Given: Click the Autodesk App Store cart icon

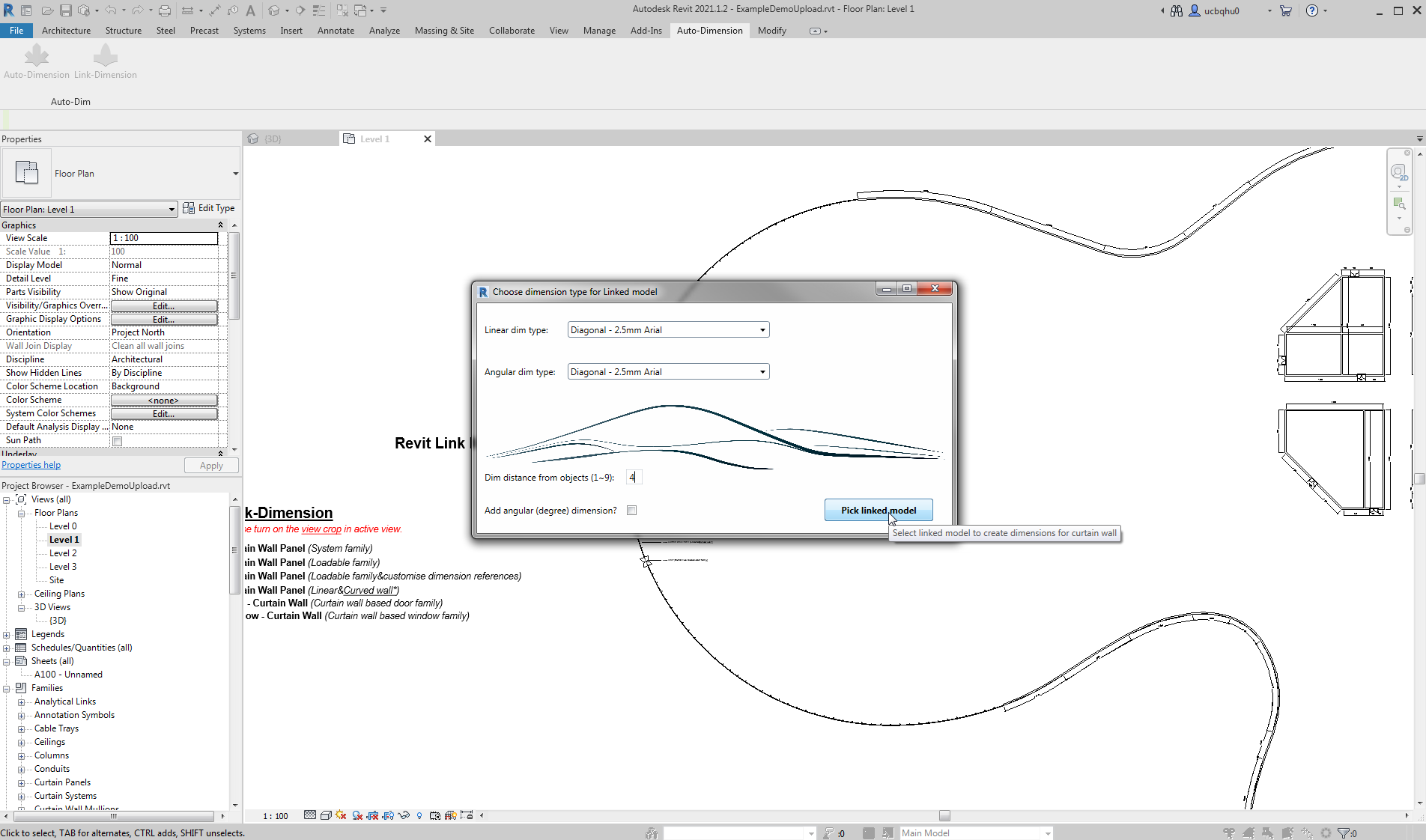Looking at the screenshot, I should click(1286, 10).
